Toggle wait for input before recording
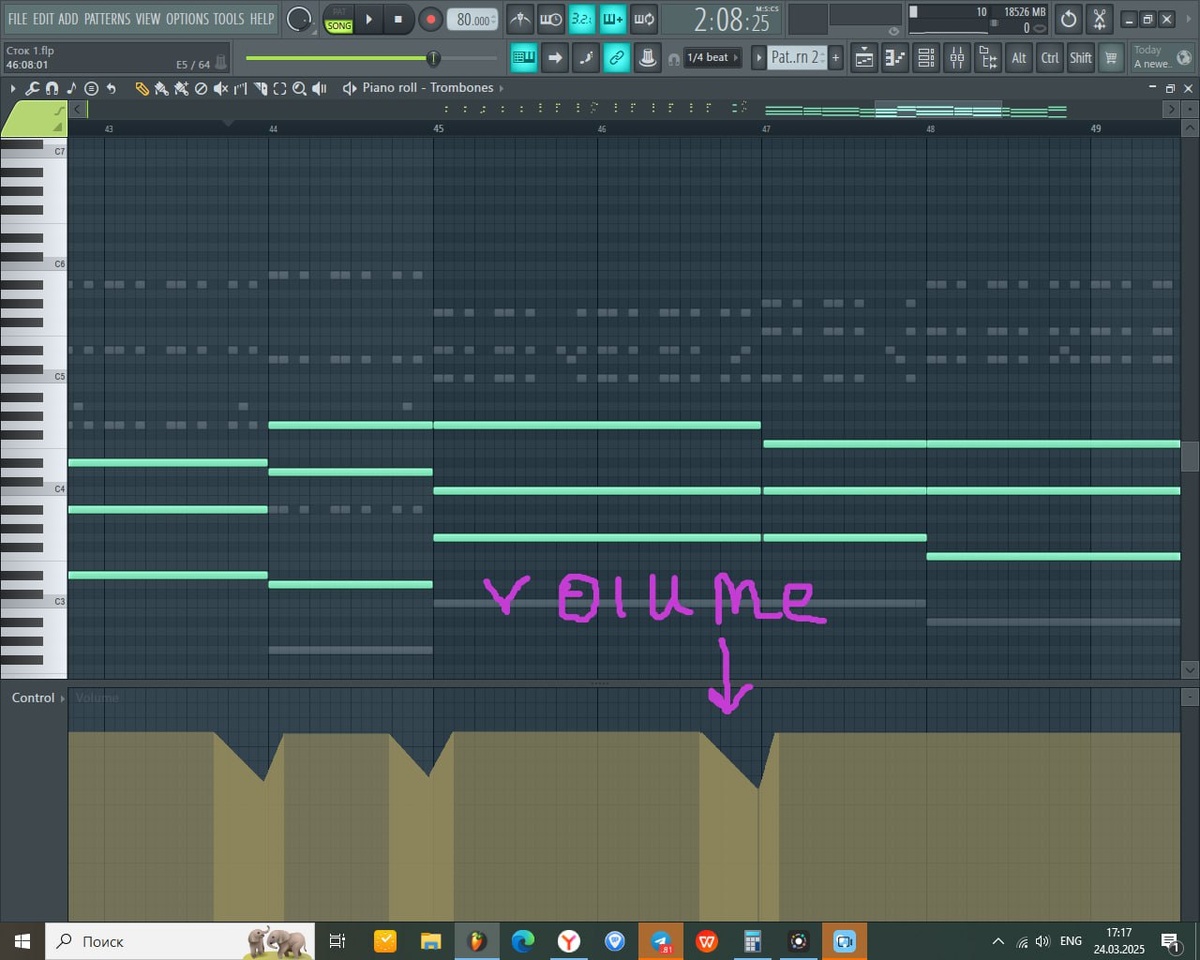The image size is (1200, 960). [551, 19]
